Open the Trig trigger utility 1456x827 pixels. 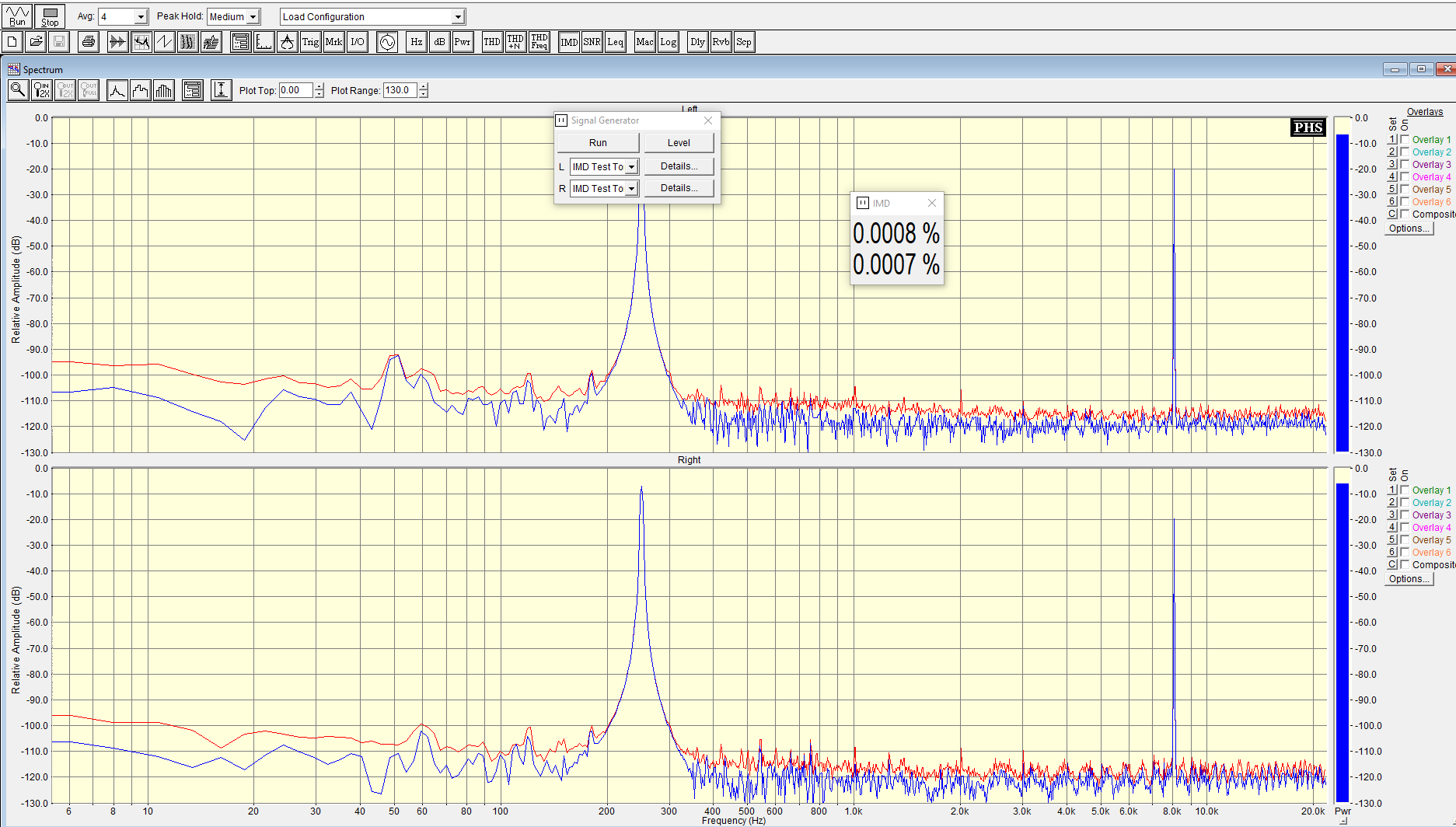click(310, 42)
